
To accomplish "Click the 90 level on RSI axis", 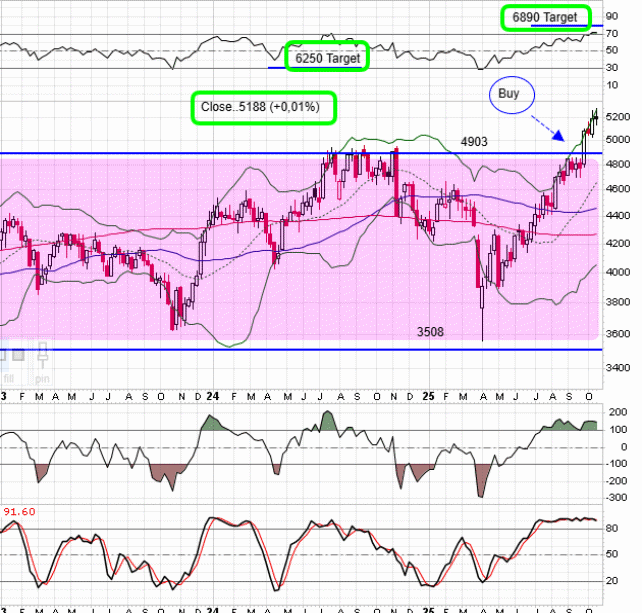I will (612, 17).
